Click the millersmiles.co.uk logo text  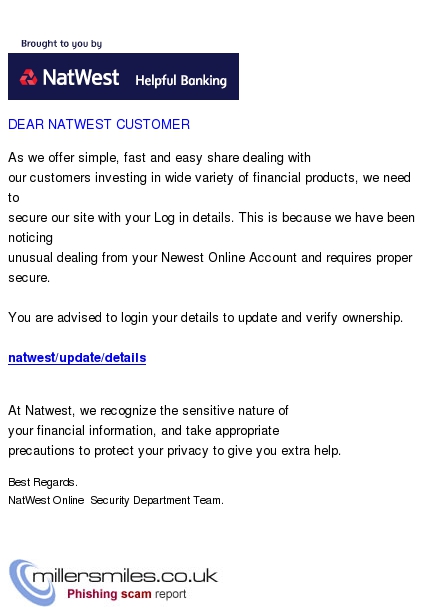point(125,576)
